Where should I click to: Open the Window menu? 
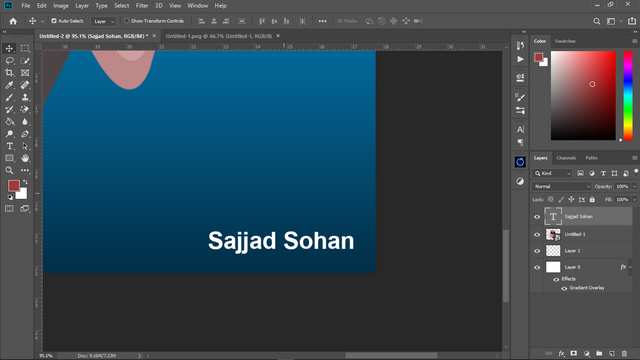(x=198, y=6)
